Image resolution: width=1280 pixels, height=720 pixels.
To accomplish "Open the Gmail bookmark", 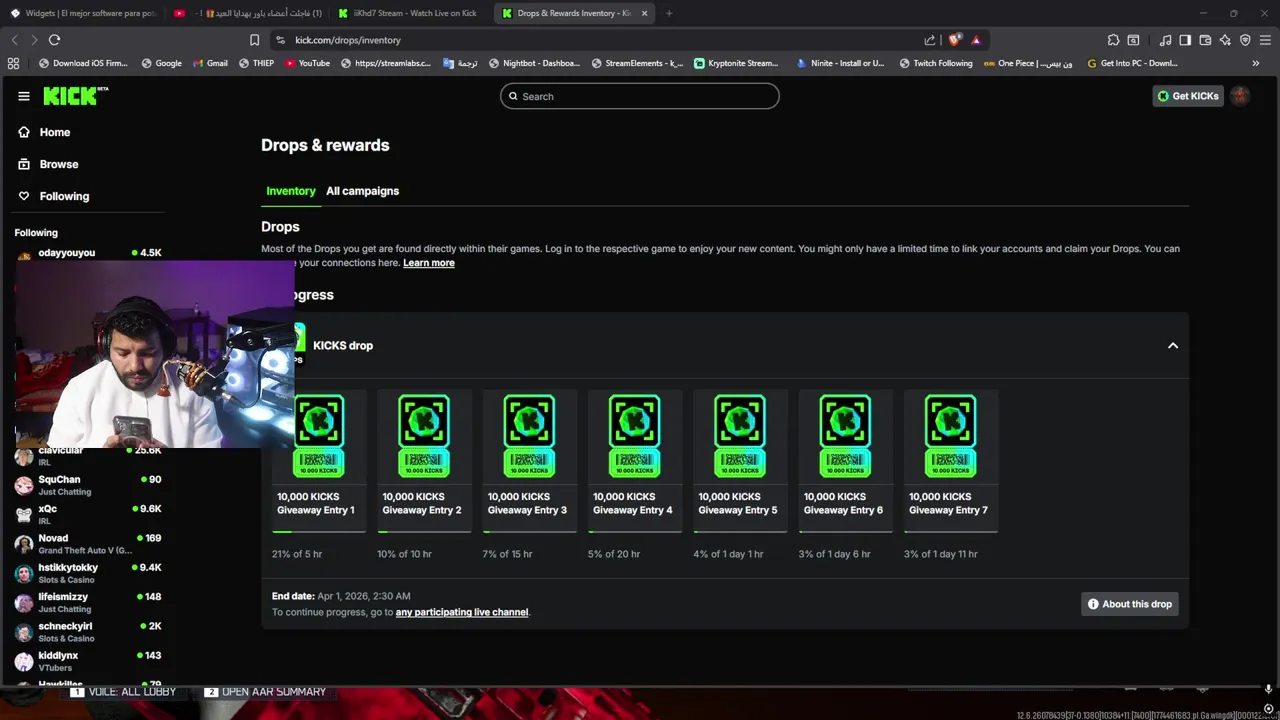I will pos(209,63).
